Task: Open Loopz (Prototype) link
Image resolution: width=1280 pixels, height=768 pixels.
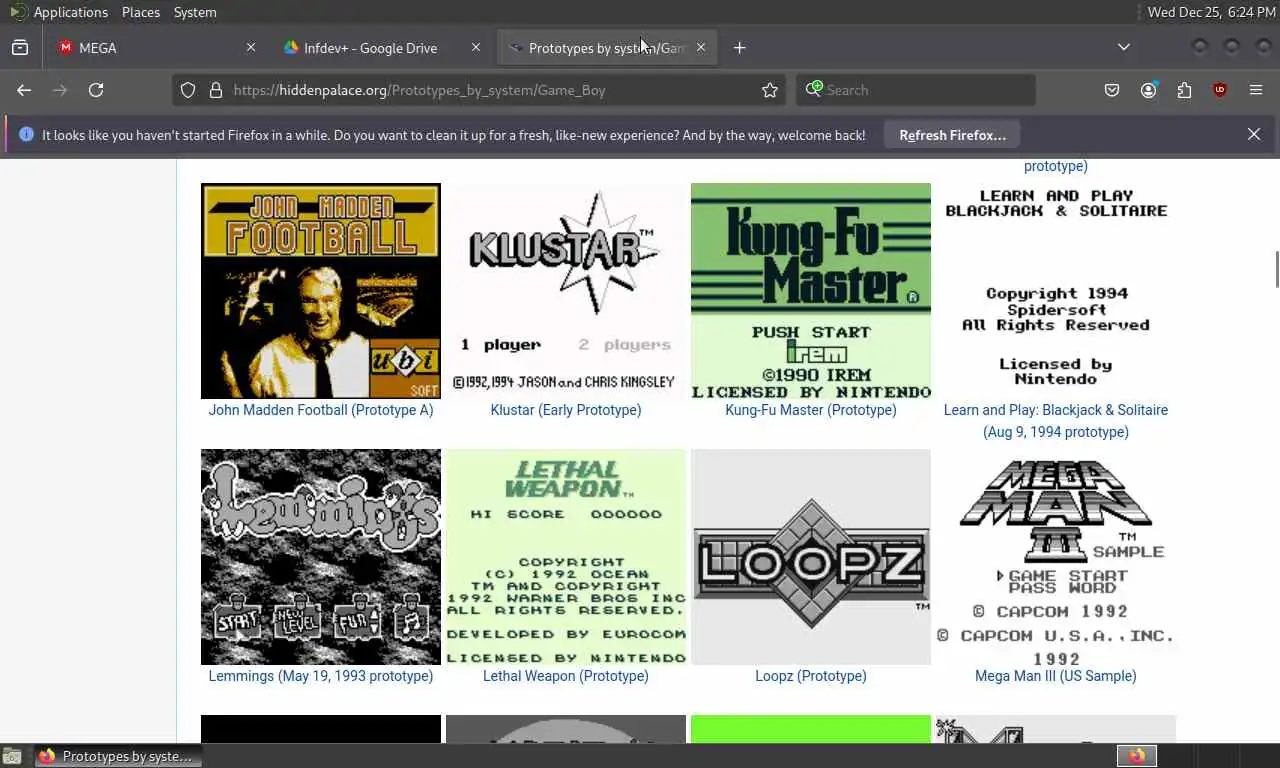Action: coord(811,676)
